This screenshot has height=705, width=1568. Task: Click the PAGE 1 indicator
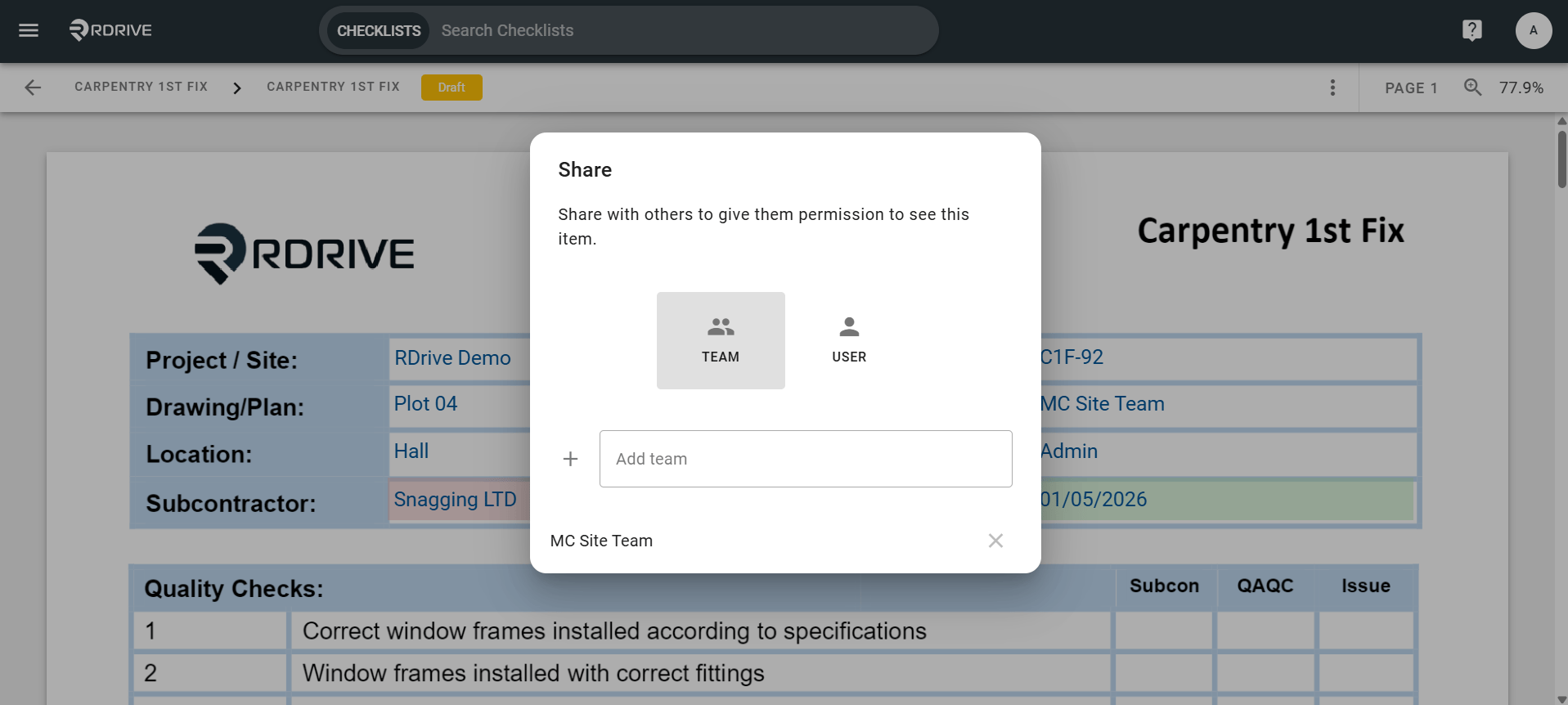1411,88
